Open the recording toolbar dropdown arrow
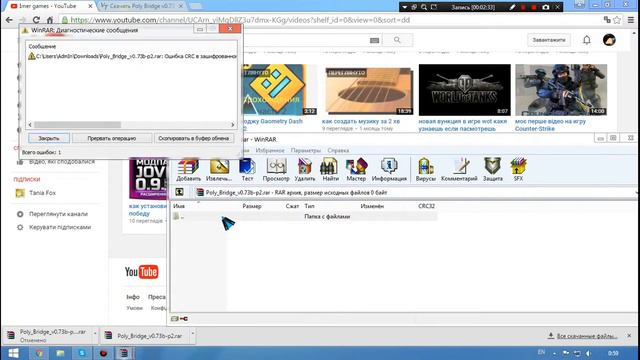 pyautogui.click(x=404, y=7)
